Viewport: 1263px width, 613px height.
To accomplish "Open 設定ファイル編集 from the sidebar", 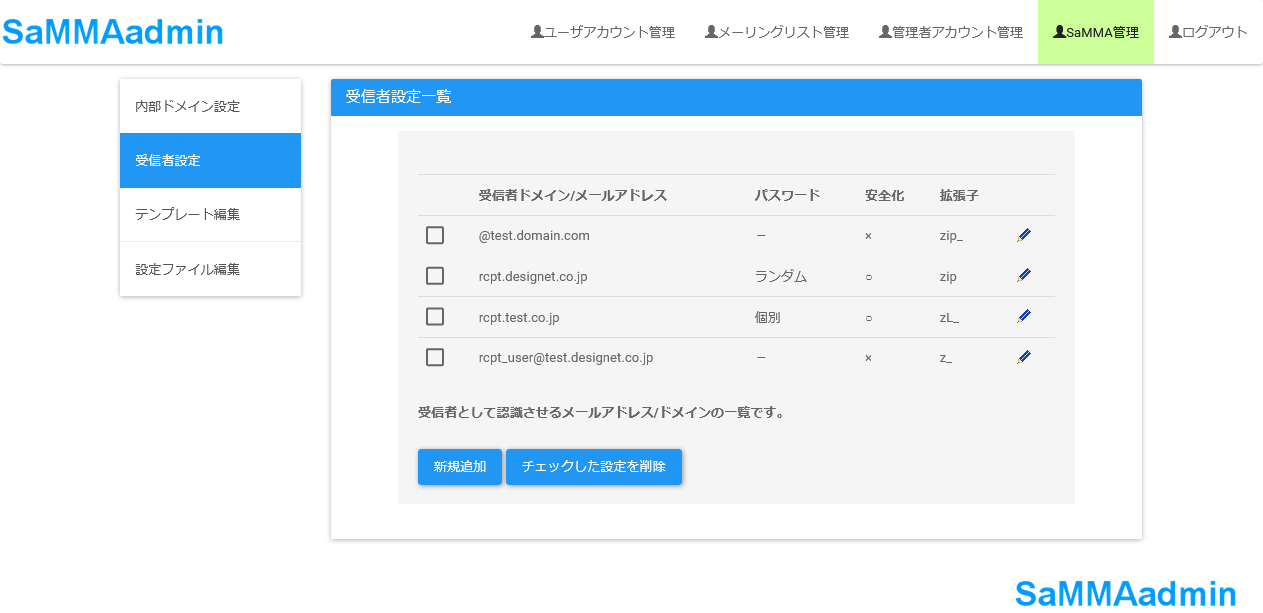I will 210,269.
